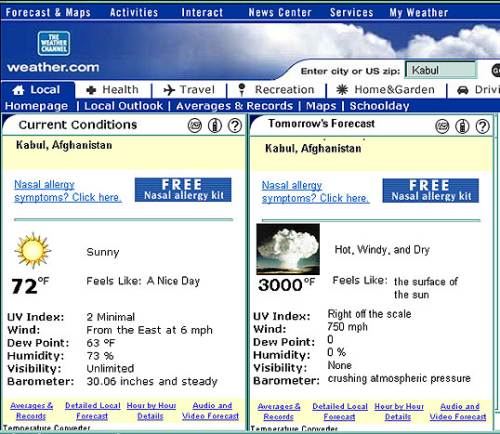Open Hour by Hour Details under Tomorrow's Forecast

(x=399, y=412)
